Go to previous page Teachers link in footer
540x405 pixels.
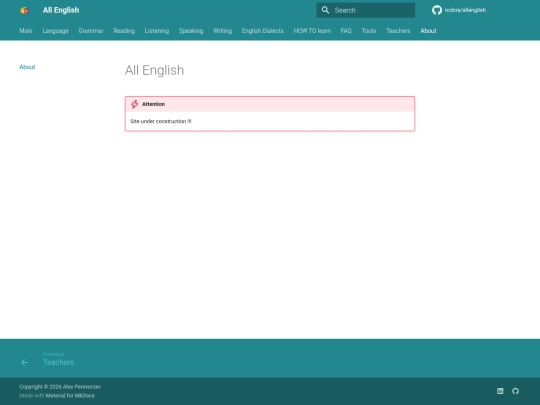(x=58, y=362)
